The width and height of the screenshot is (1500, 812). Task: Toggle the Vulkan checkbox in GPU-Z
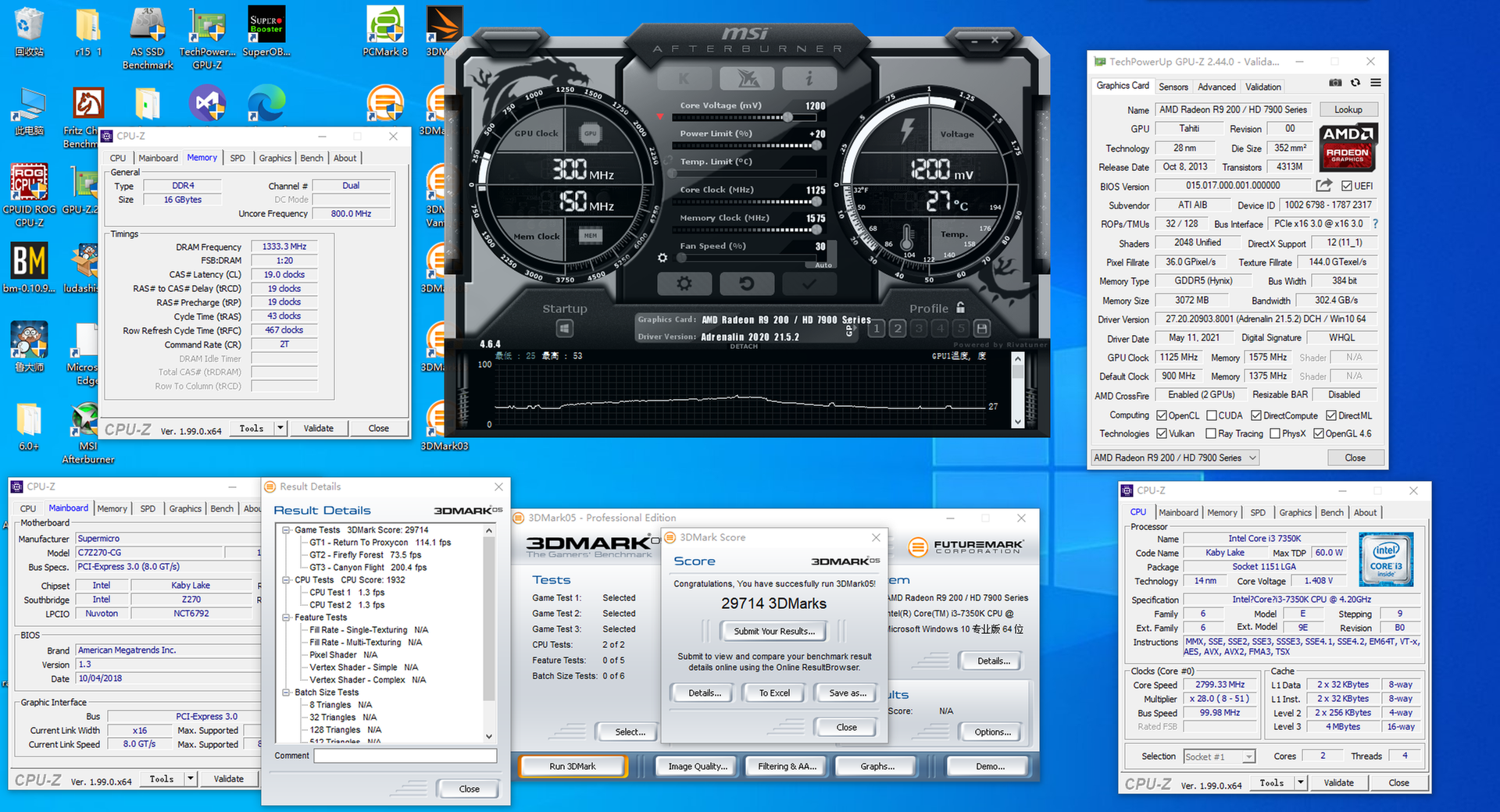pyautogui.click(x=1162, y=433)
